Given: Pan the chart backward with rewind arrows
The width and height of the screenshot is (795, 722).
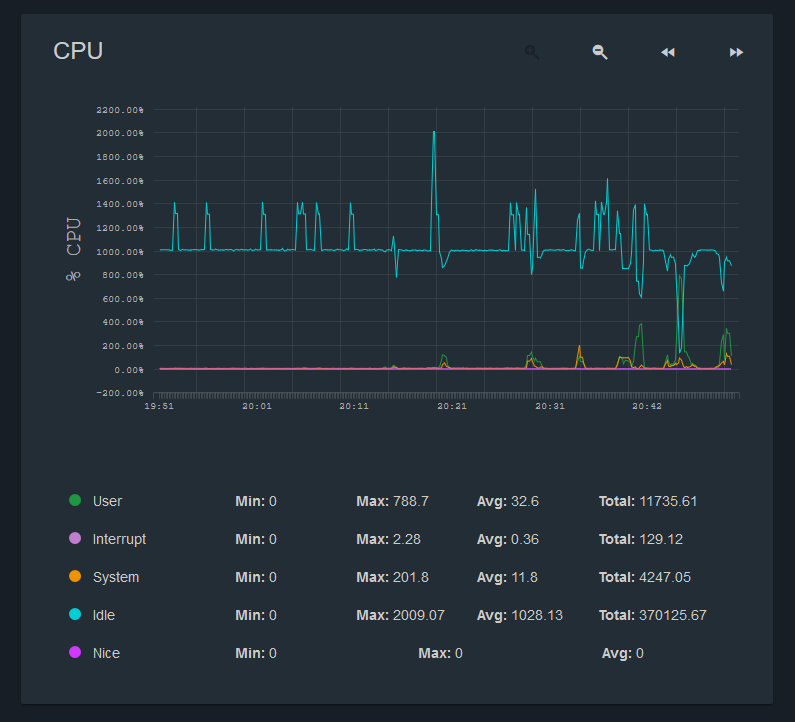Looking at the screenshot, I should click(668, 52).
